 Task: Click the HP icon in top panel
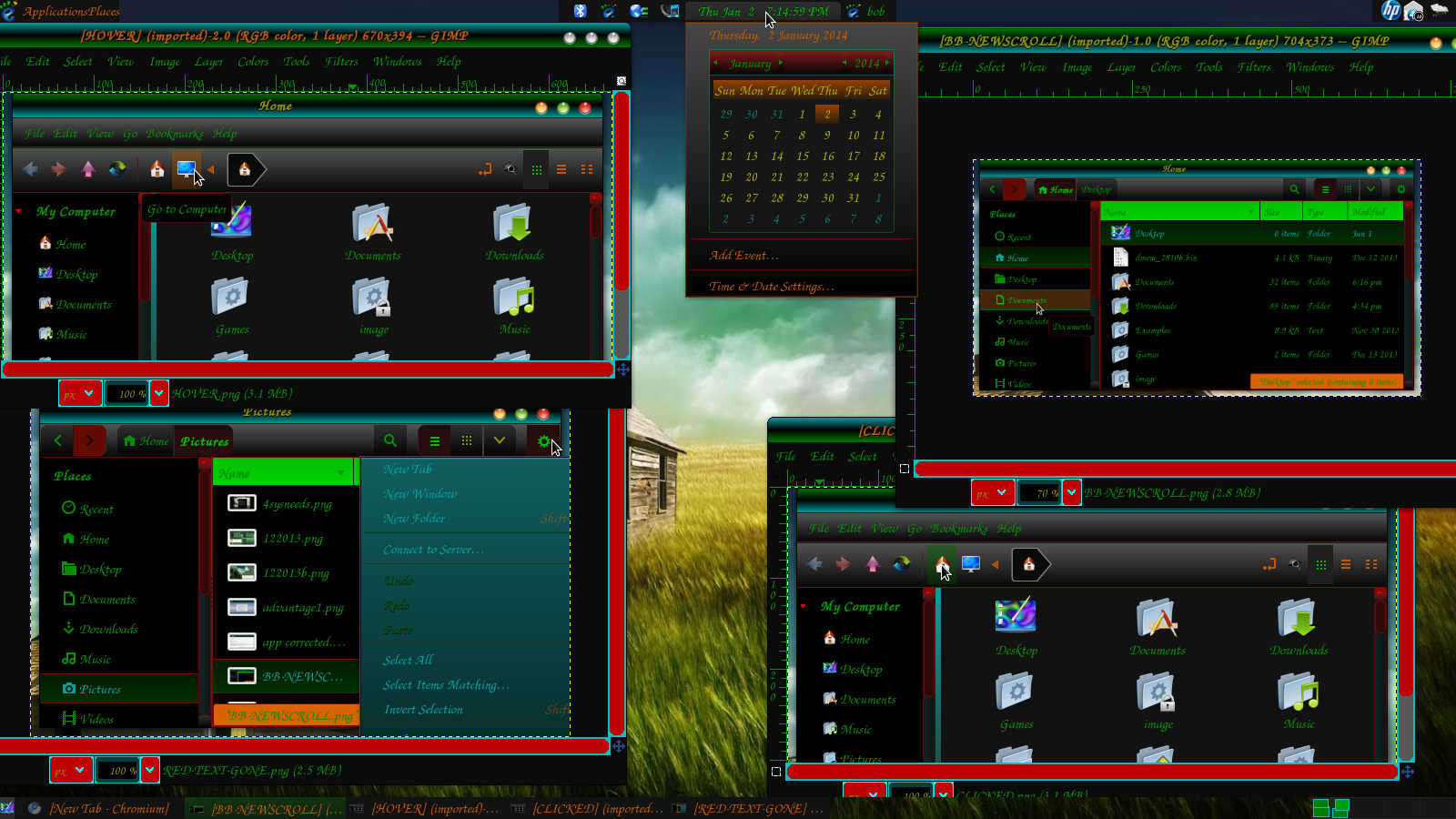(1390, 10)
